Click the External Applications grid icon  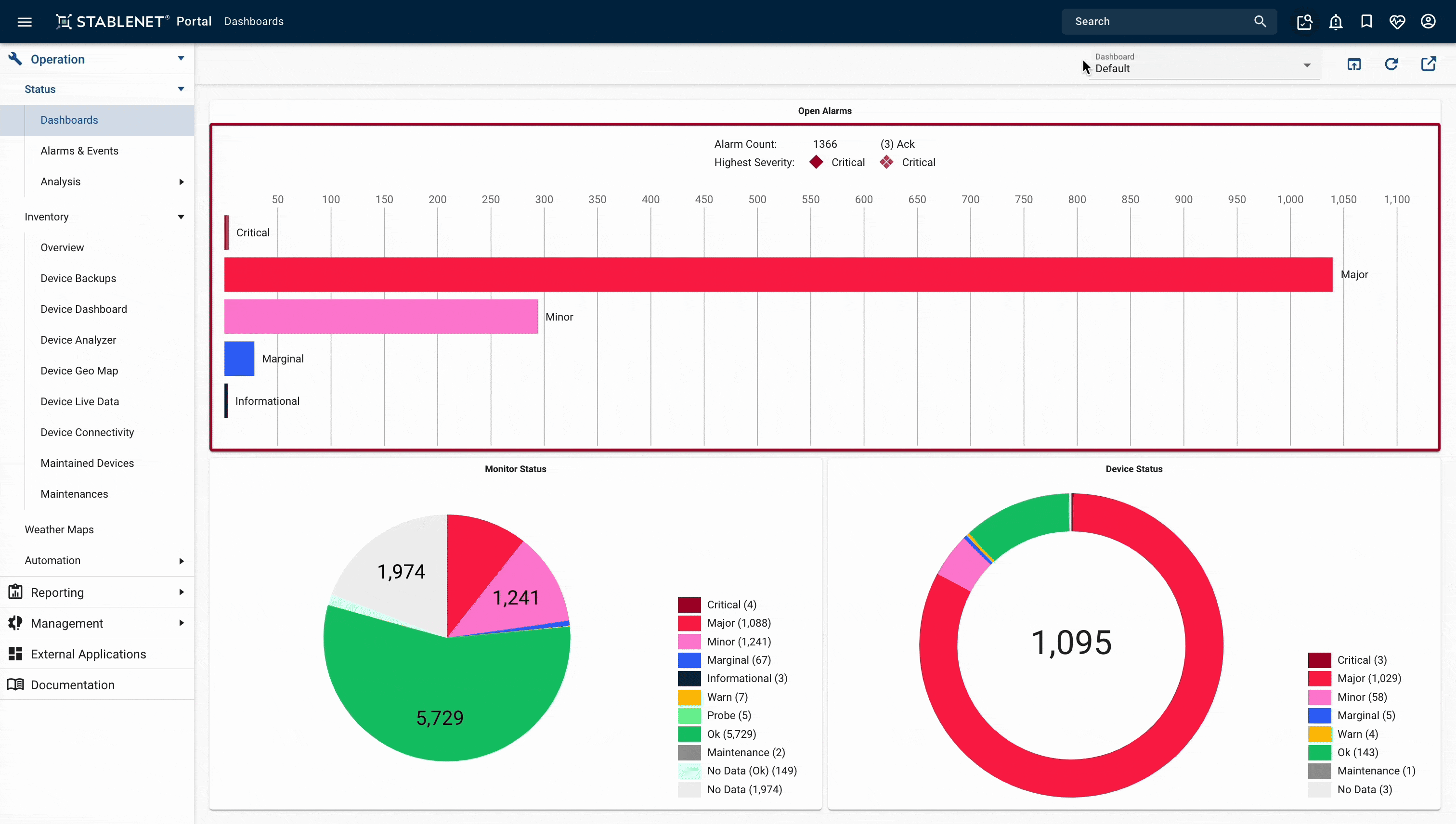click(x=15, y=654)
